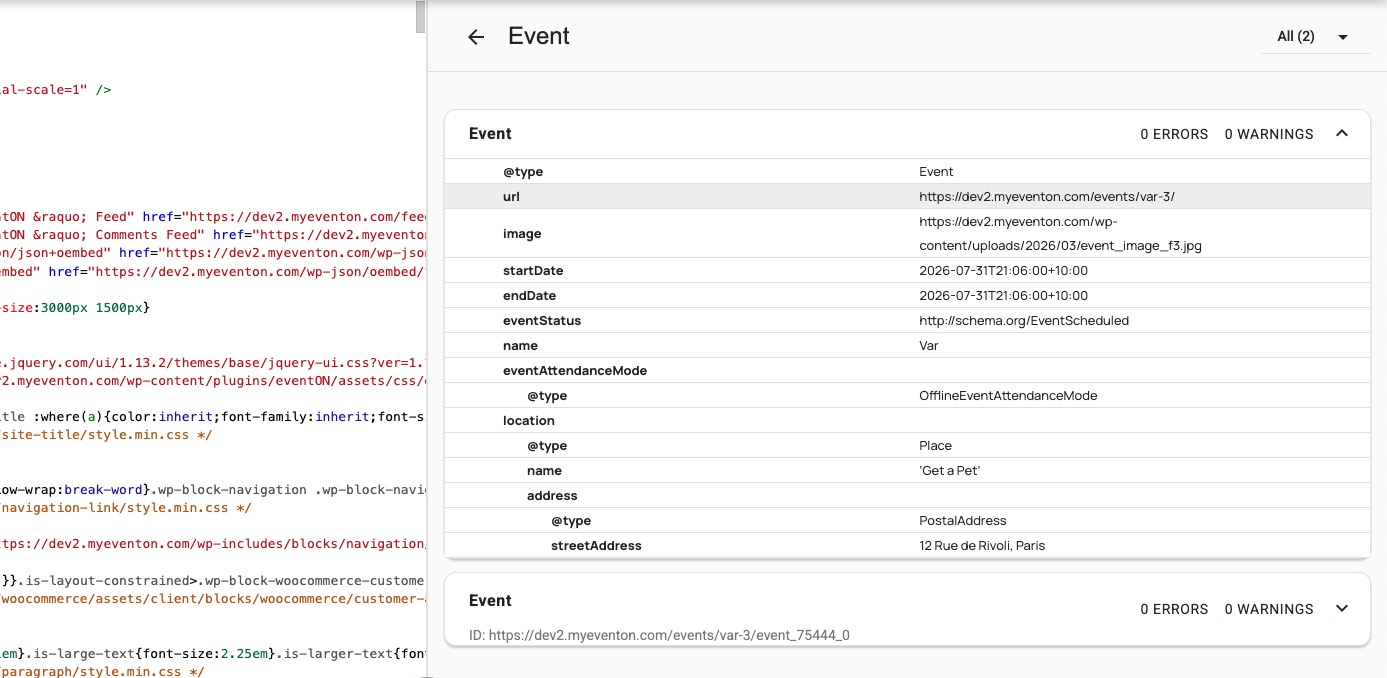This screenshot has width=1387, height=678.
Task: Click the value OfflineEventAttendanceMode
Action: point(1008,396)
